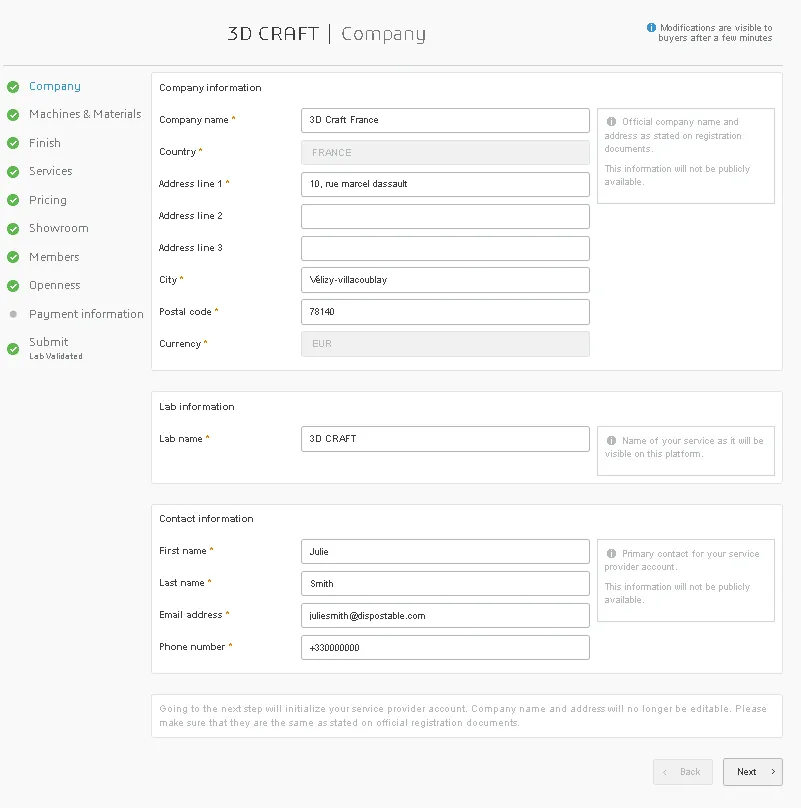Click the blue info icon near Modifications notice
This screenshot has width=801, height=808.
(x=652, y=28)
